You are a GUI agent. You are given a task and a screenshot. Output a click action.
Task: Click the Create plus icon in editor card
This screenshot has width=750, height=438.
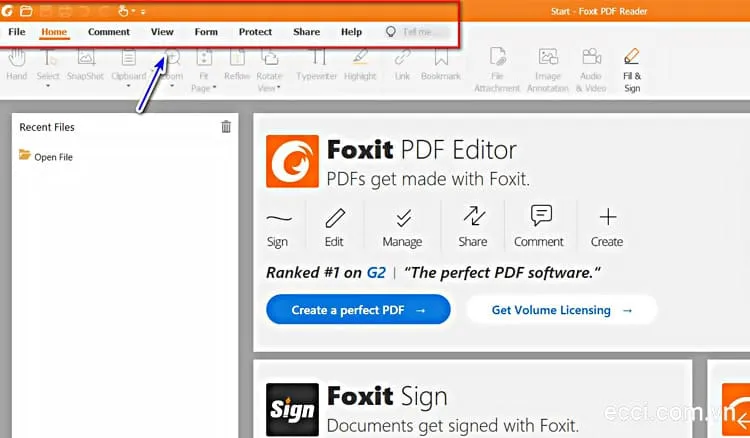point(608,217)
